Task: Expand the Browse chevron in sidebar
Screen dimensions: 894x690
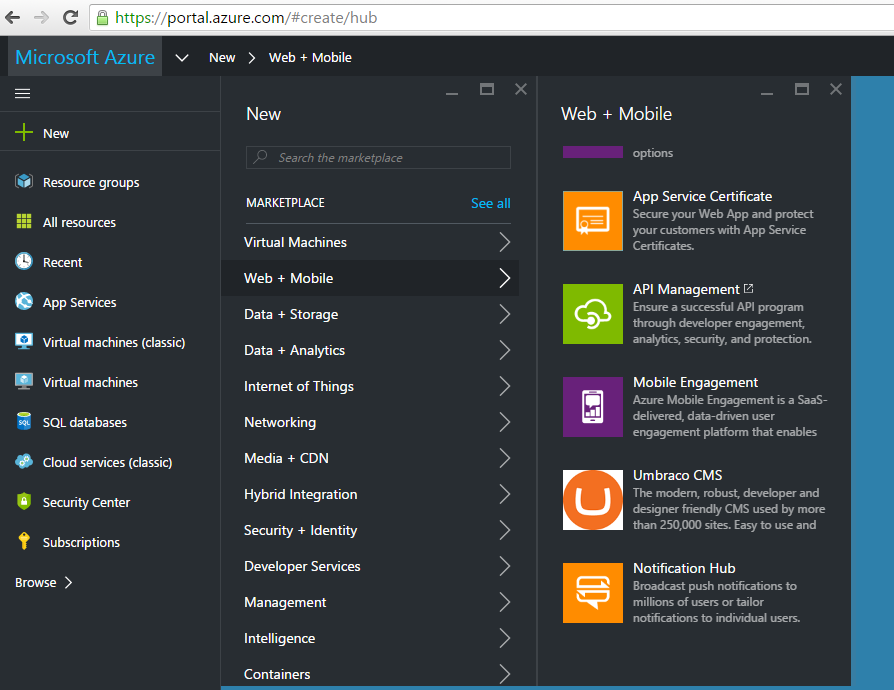Action: (x=68, y=582)
